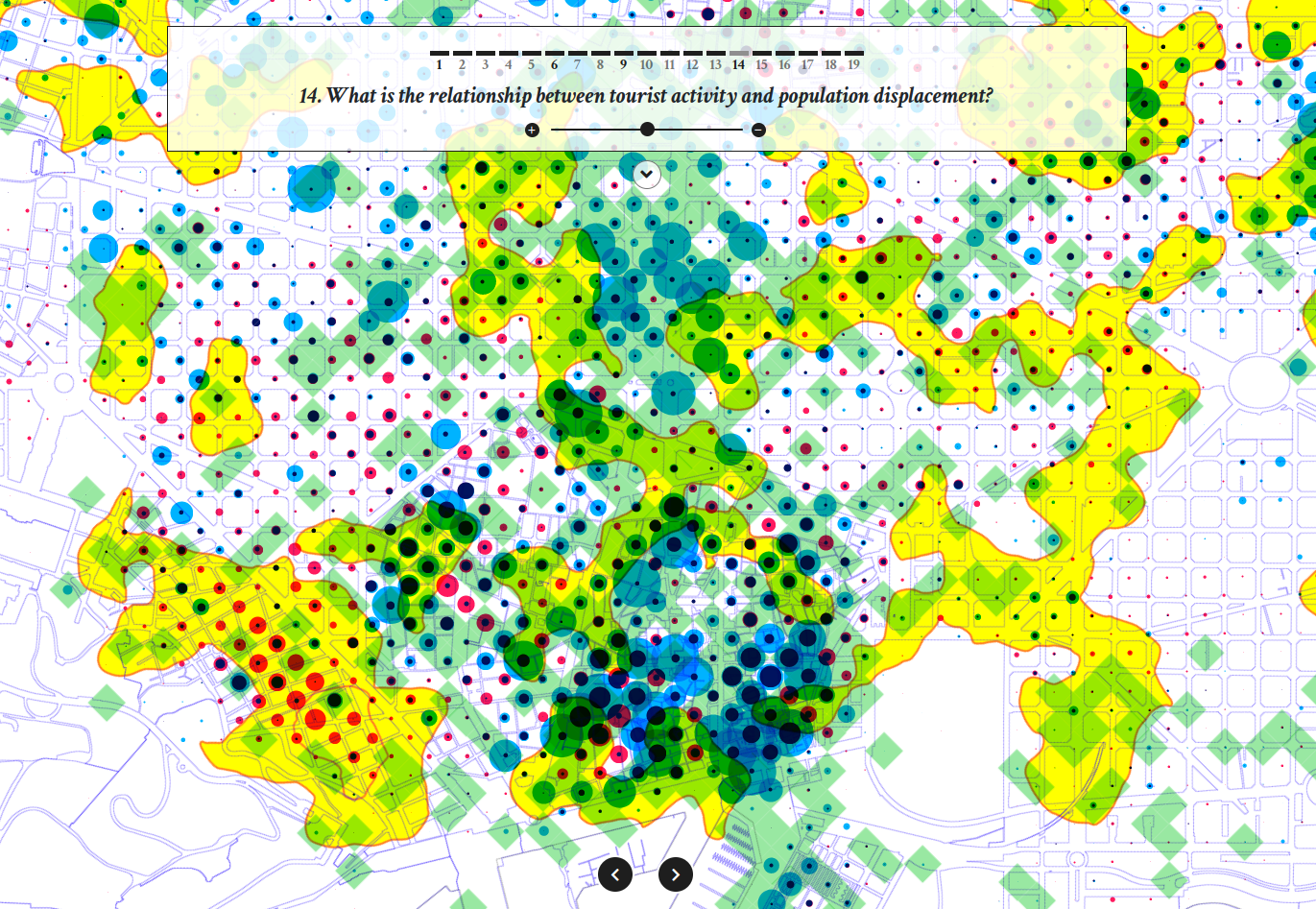This screenshot has width=1316, height=909.
Task: Select question 6 in the navigation
Action: click(554, 62)
